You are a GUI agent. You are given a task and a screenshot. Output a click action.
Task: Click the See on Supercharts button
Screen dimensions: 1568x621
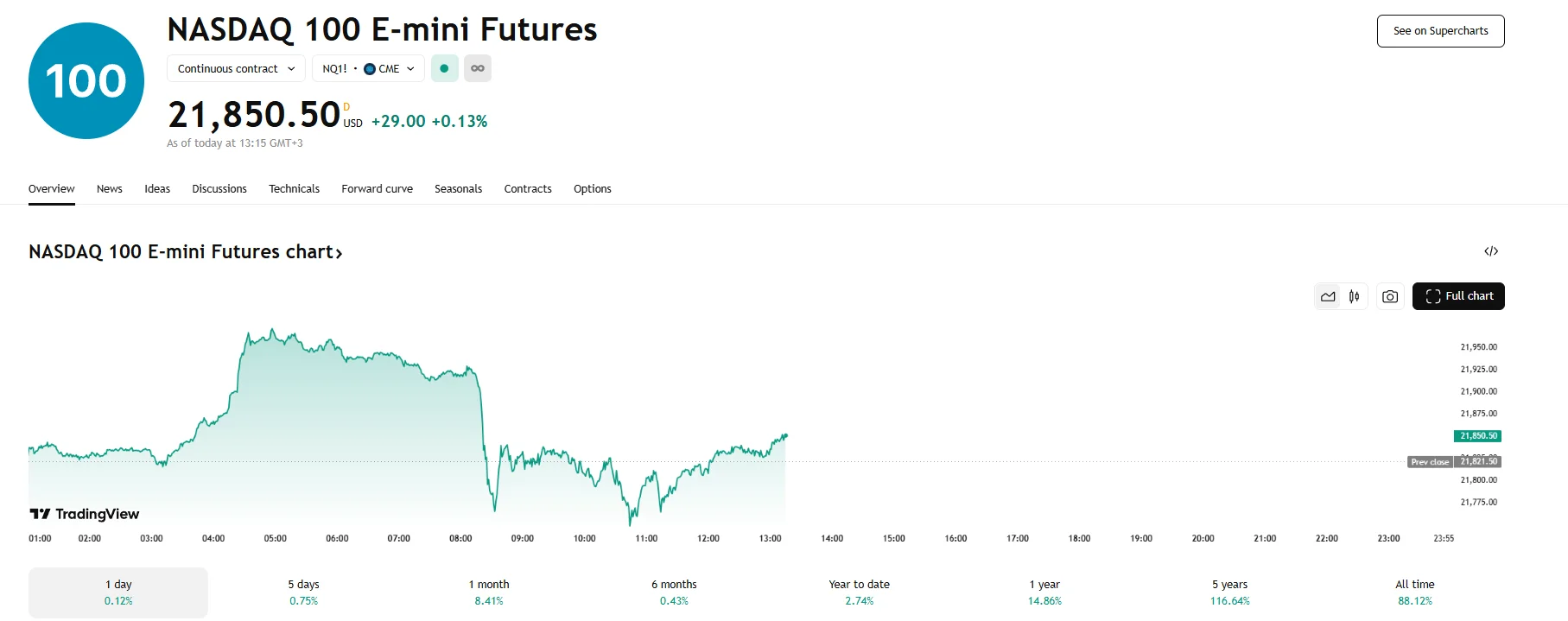coord(1440,31)
